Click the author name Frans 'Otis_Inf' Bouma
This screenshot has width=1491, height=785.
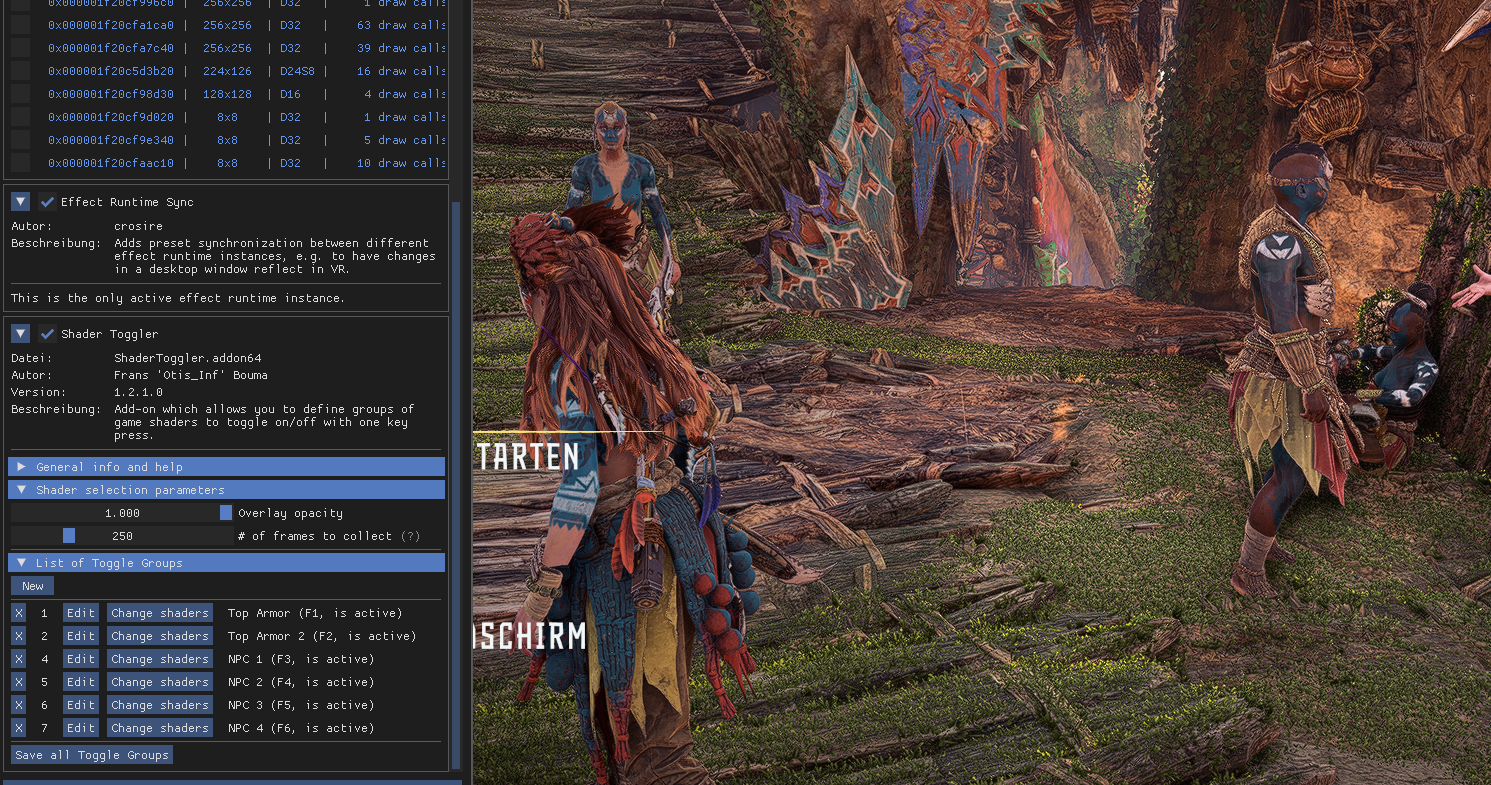191,375
